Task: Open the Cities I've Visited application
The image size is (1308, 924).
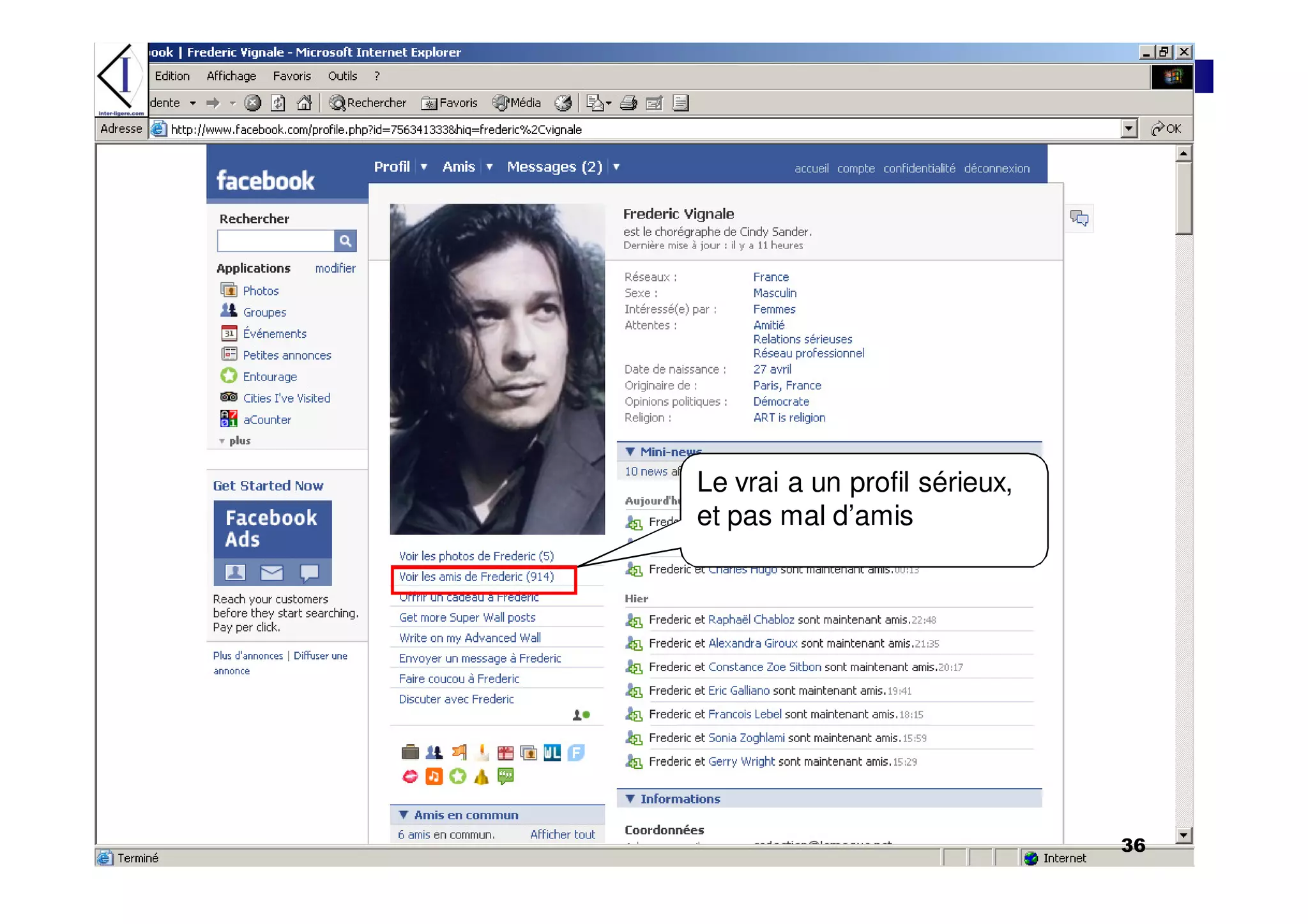Action: (287, 398)
